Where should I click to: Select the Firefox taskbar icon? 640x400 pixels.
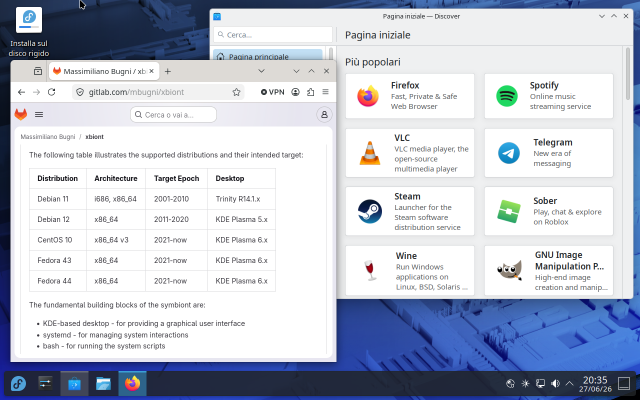[x=132, y=384]
